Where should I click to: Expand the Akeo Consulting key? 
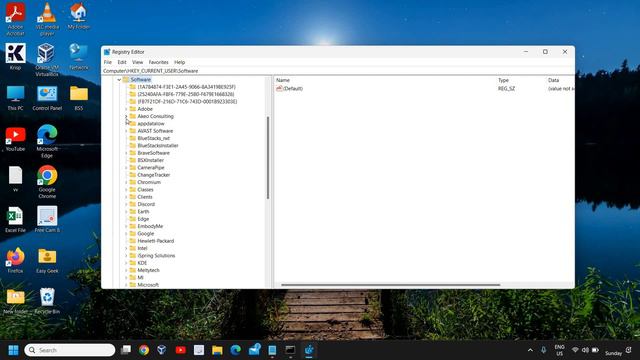[126, 116]
